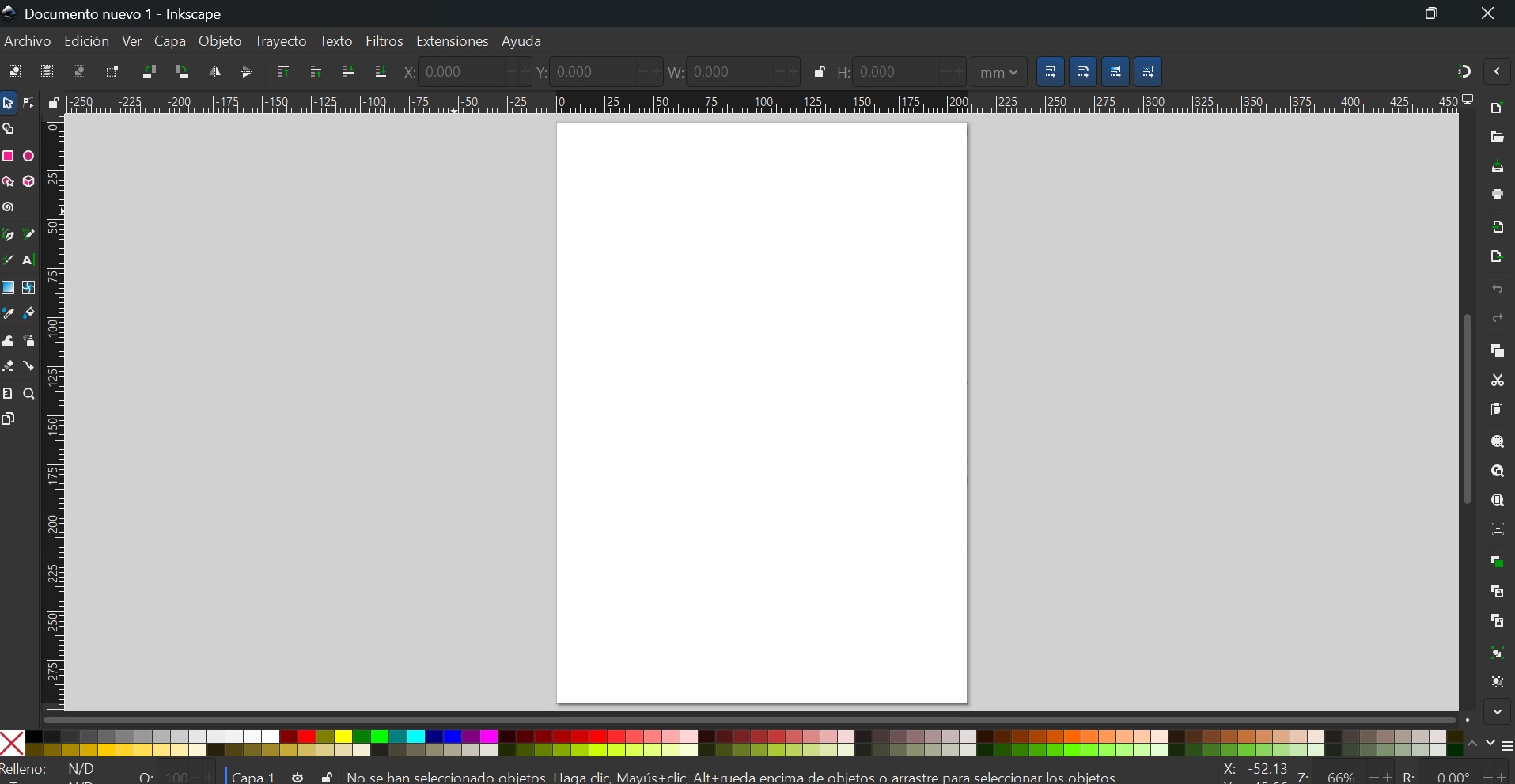Click the print document icon

click(x=1498, y=195)
